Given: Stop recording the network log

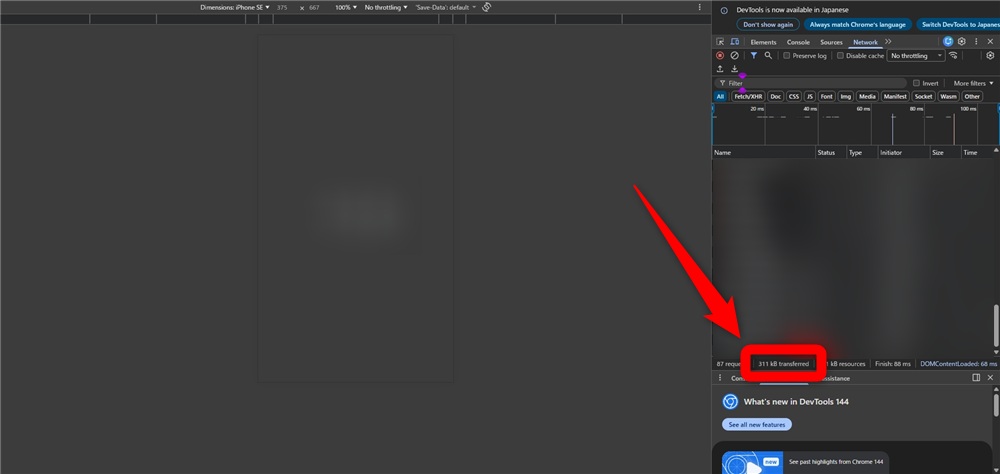Looking at the screenshot, I should tap(720, 56).
